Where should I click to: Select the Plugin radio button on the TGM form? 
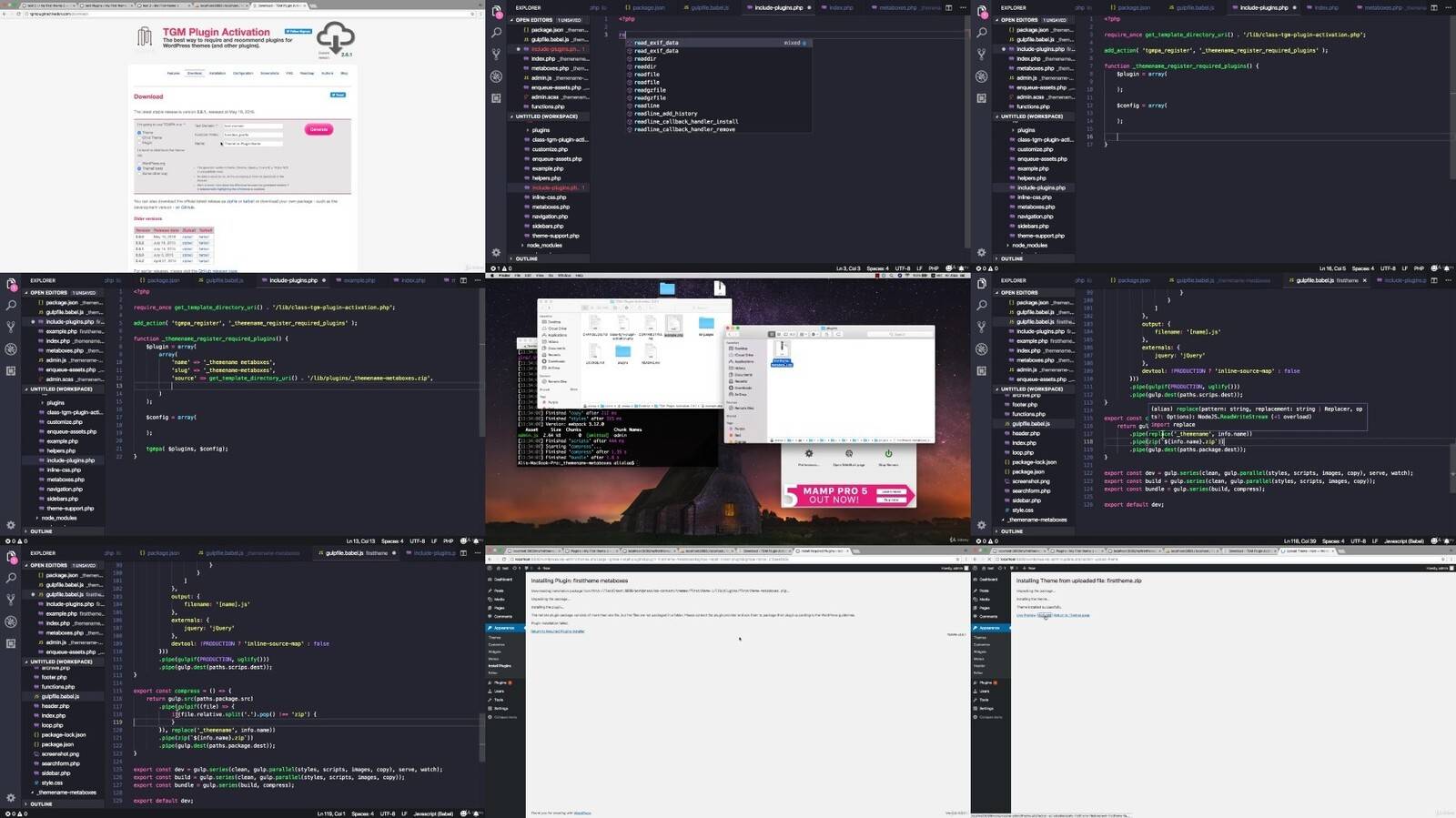pos(139,143)
